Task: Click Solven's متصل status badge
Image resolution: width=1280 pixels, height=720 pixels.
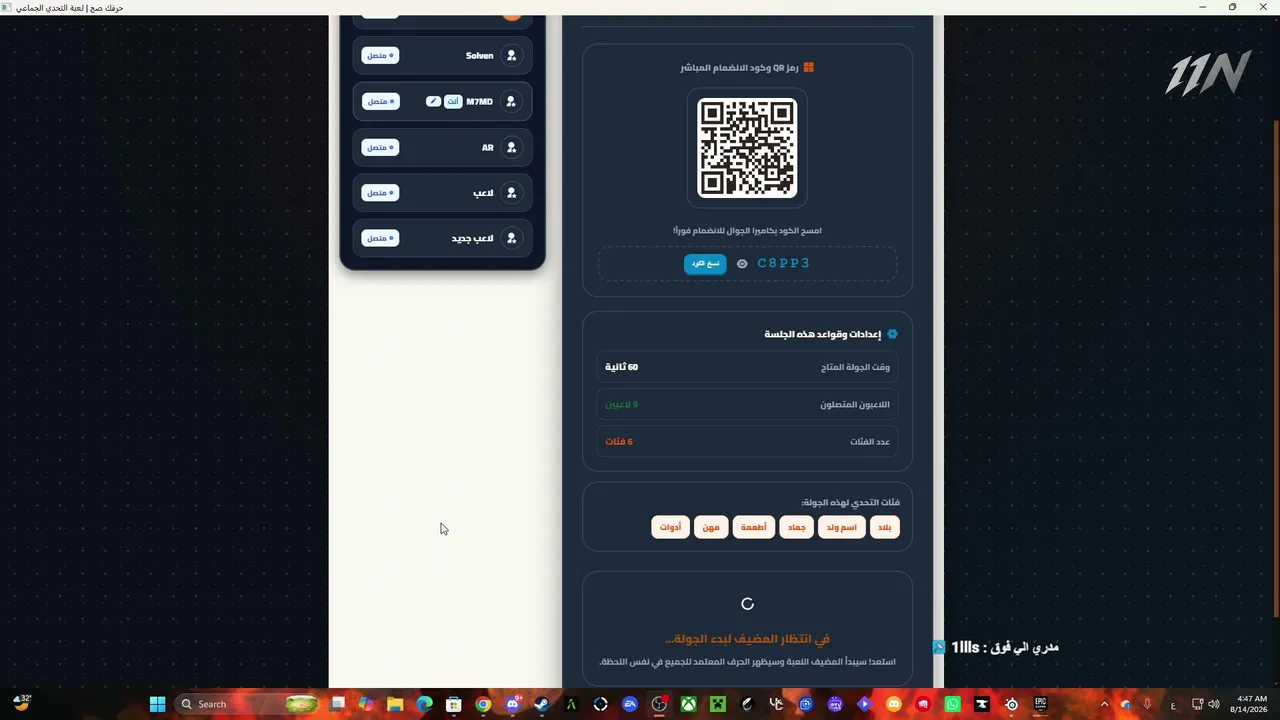Action: 380,55
